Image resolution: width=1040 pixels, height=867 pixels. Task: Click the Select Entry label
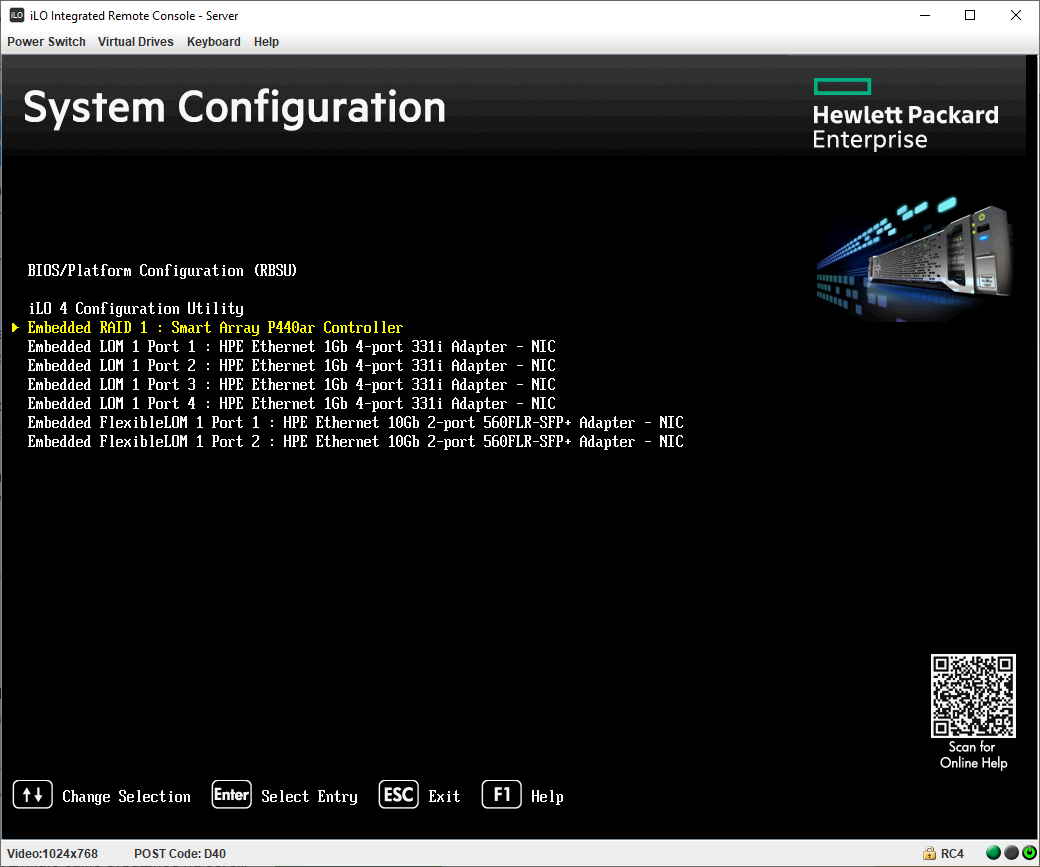coord(309,797)
